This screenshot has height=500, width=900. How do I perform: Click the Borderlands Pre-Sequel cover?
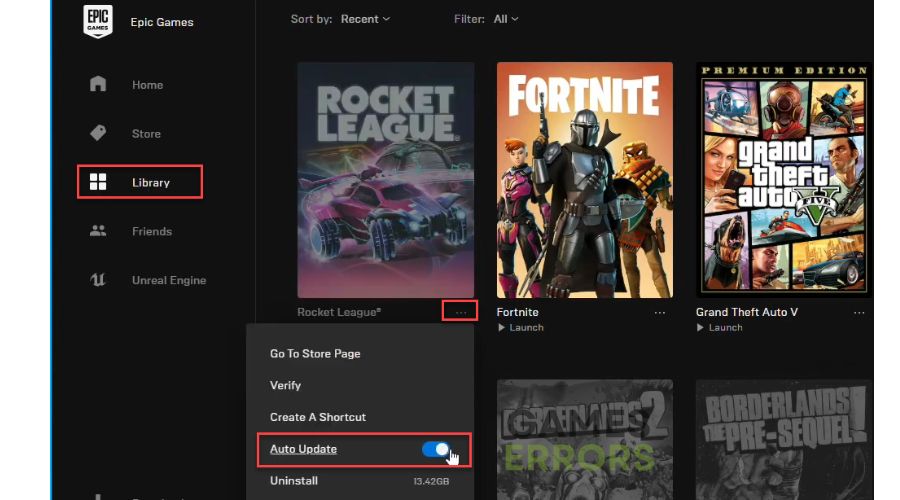tap(784, 440)
